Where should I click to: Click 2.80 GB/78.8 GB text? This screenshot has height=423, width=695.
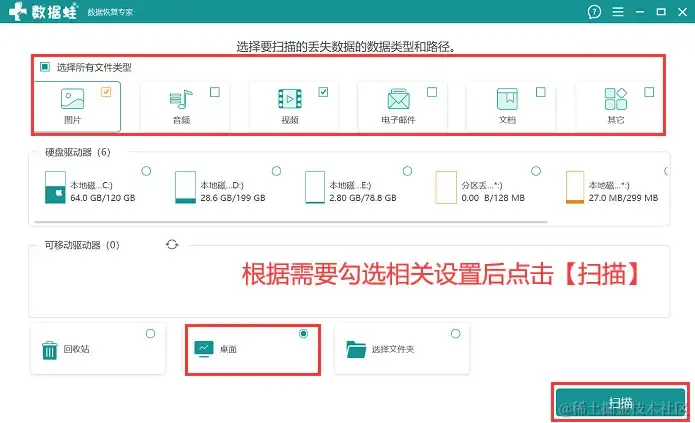tap(363, 198)
